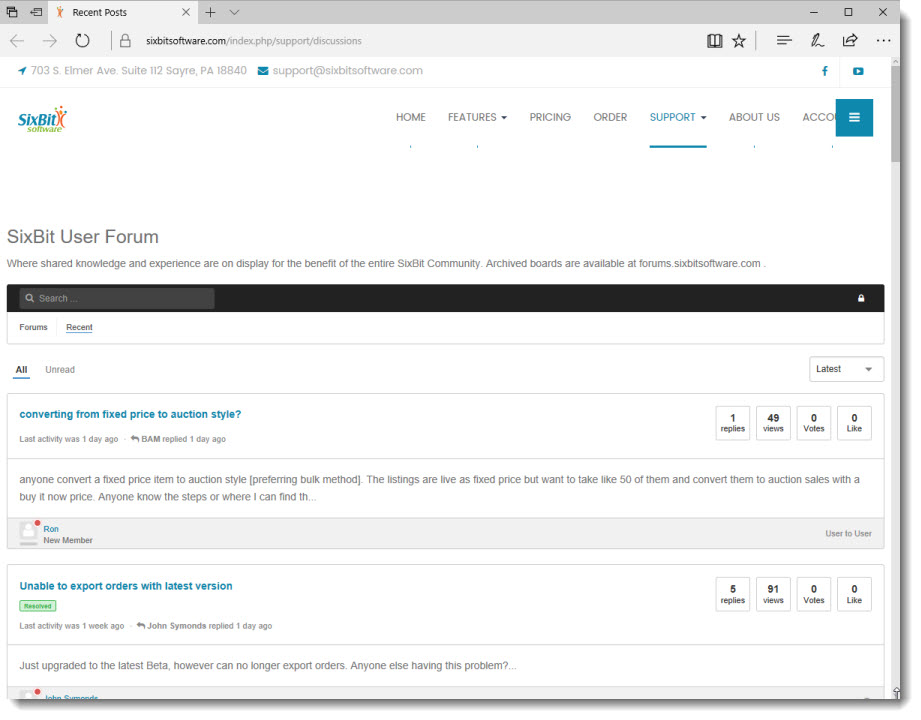
Task: Expand the FEATURES menu
Action: [x=477, y=117]
